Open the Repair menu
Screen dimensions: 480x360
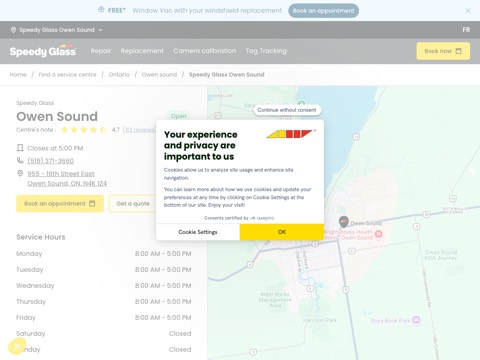(x=101, y=51)
